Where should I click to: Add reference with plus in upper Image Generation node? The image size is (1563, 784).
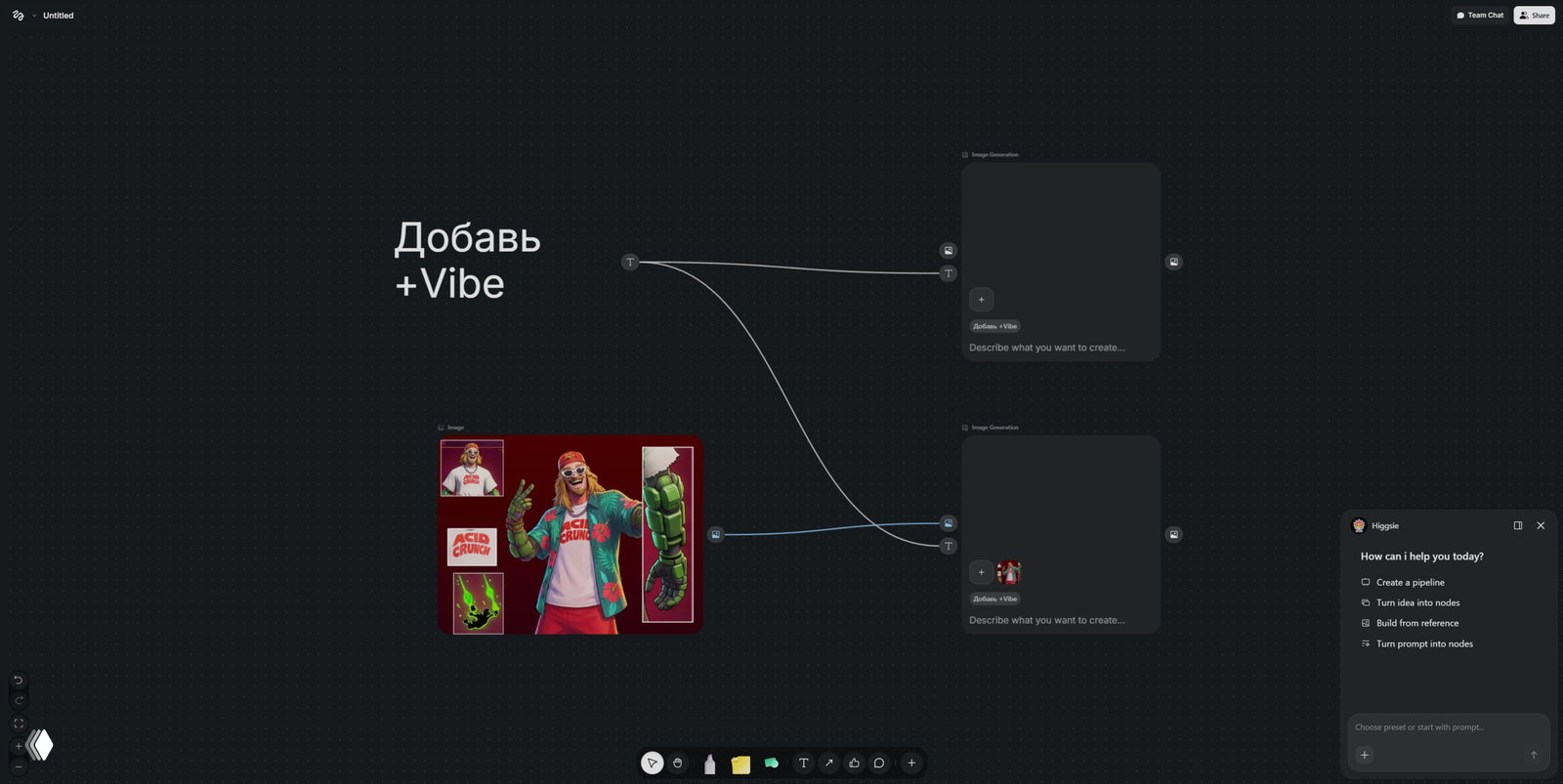[x=982, y=300]
